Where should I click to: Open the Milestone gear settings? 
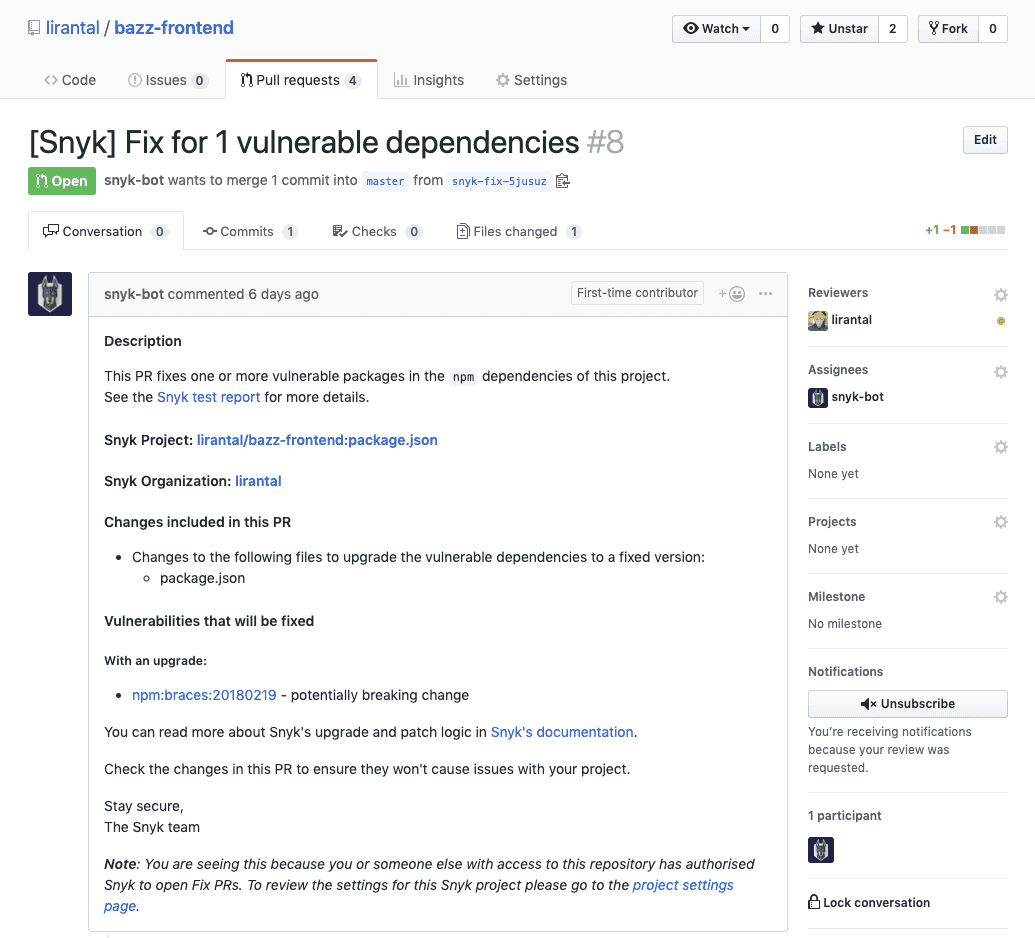pyautogui.click(x=1001, y=597)
